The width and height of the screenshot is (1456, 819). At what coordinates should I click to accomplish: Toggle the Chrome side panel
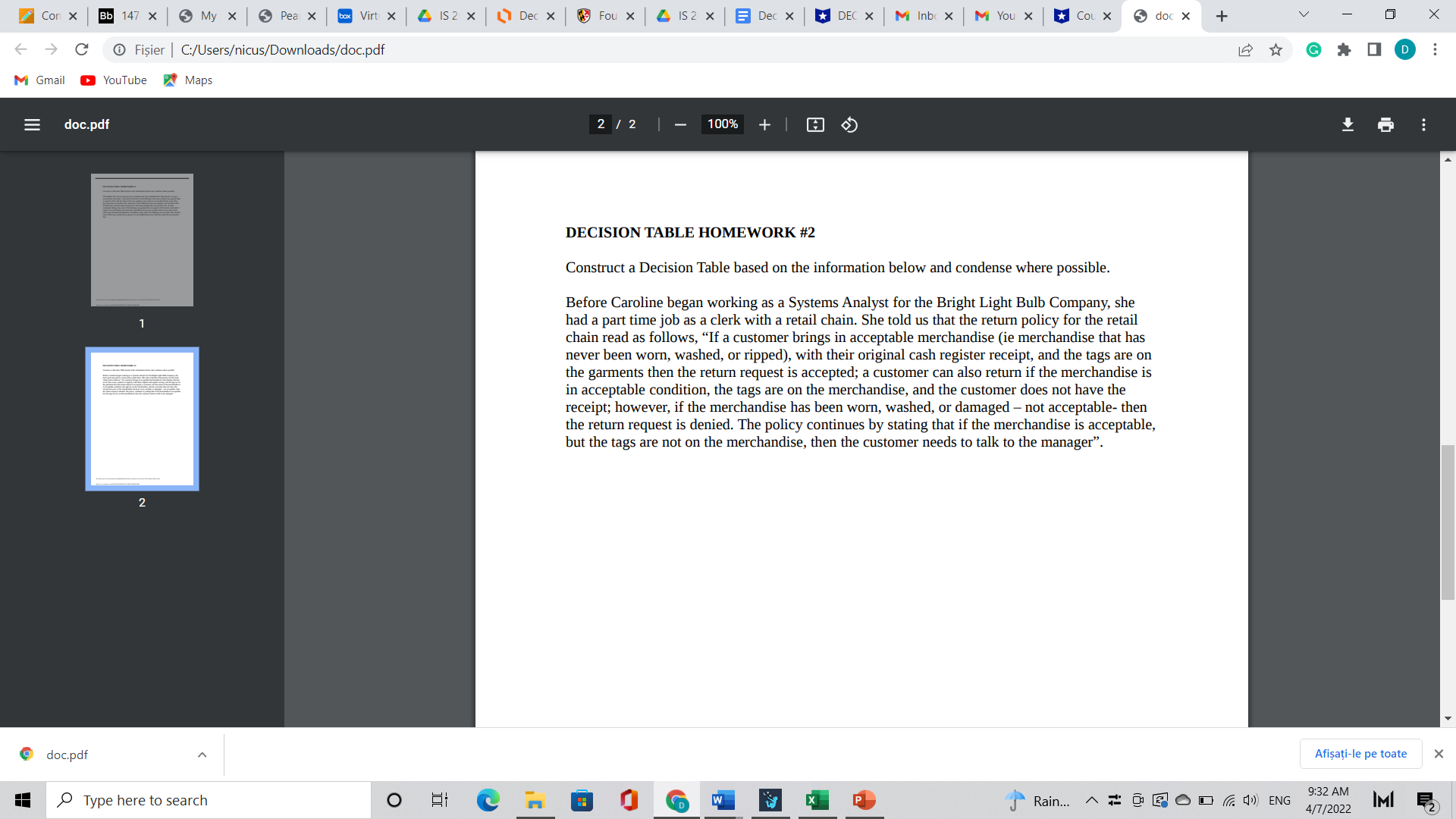pyautogui.click(x=1374, y=50)
